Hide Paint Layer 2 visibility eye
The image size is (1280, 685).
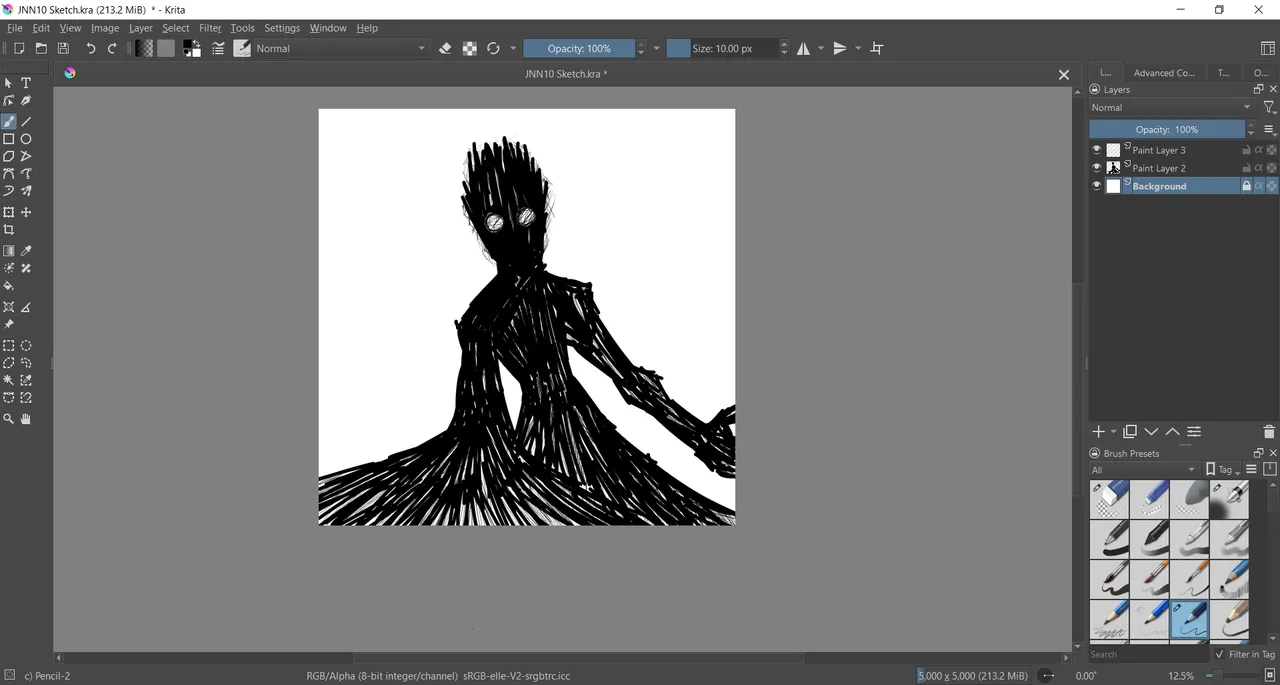(1096, 168)
